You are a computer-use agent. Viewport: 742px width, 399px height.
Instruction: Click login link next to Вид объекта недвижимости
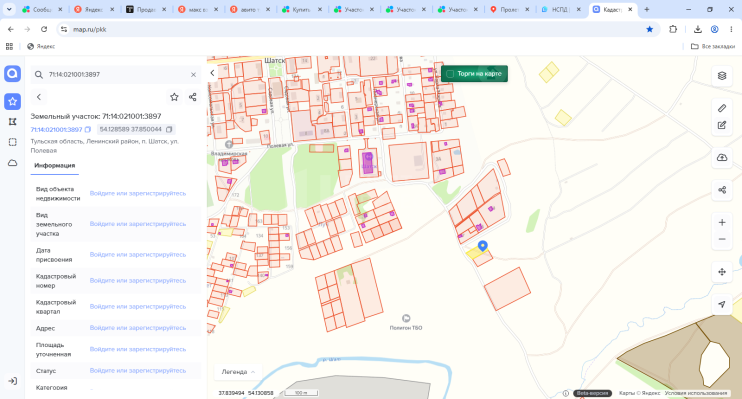click(138, 193)
